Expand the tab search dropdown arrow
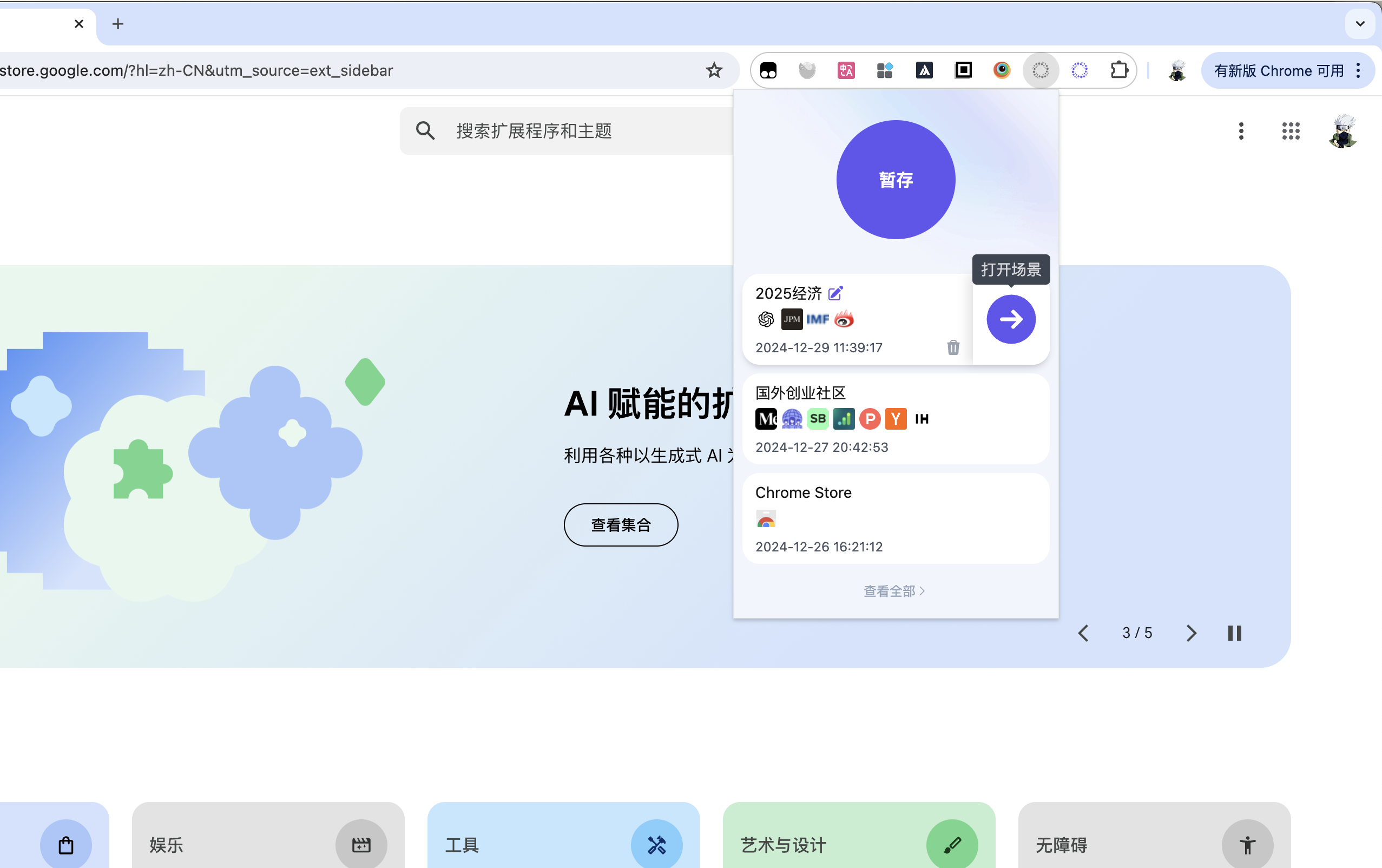 (1360, 23)
